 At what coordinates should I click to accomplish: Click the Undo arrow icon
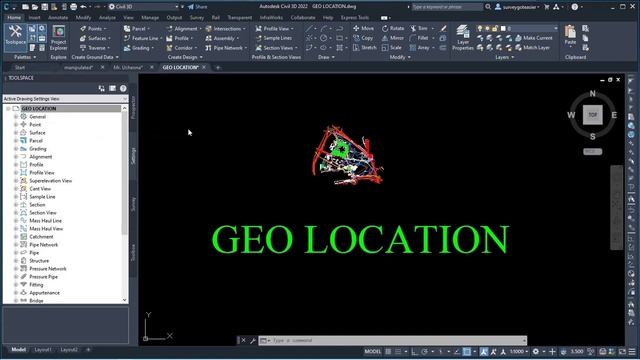coord(83,7)
